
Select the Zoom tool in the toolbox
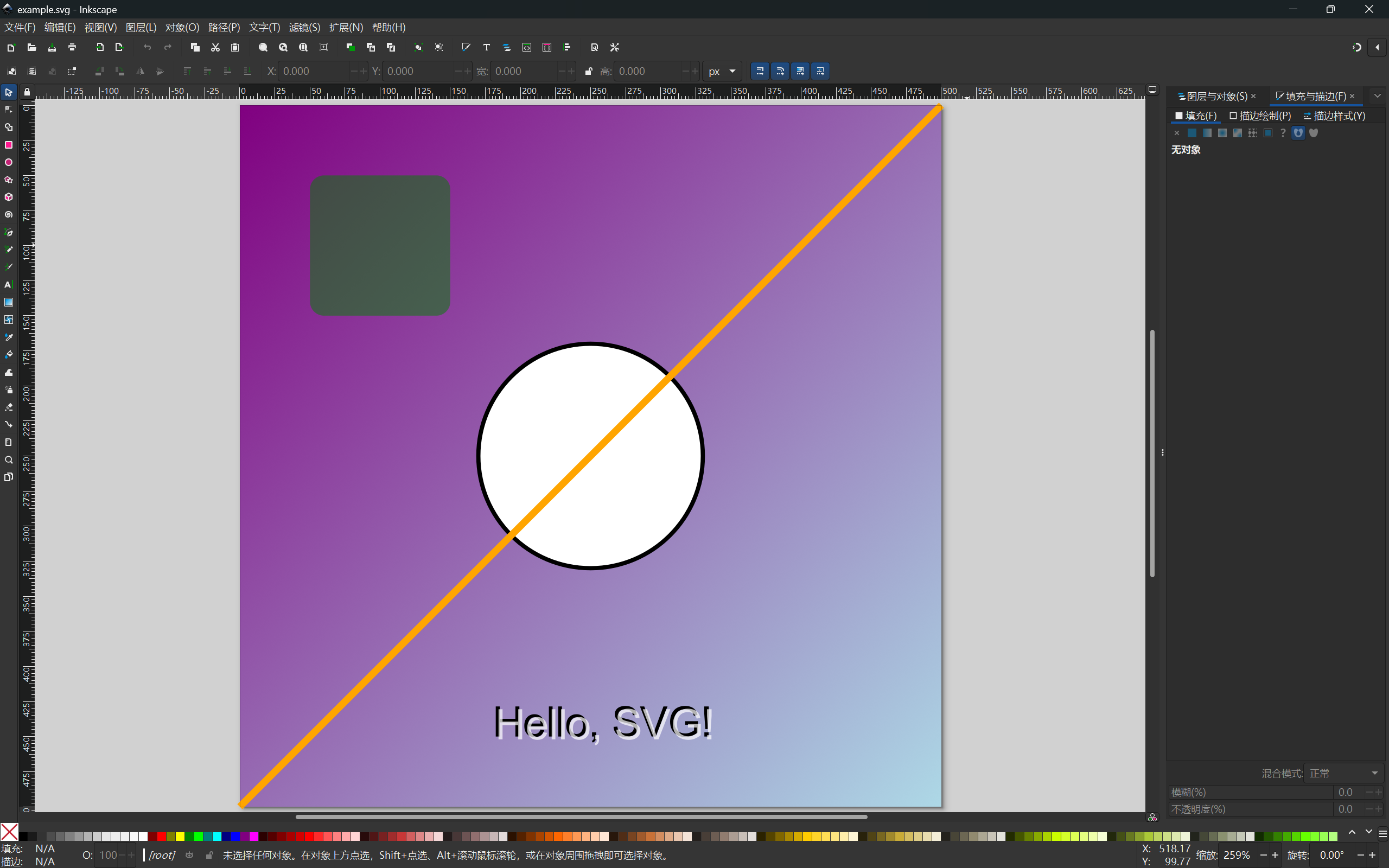tap(9, 460)
